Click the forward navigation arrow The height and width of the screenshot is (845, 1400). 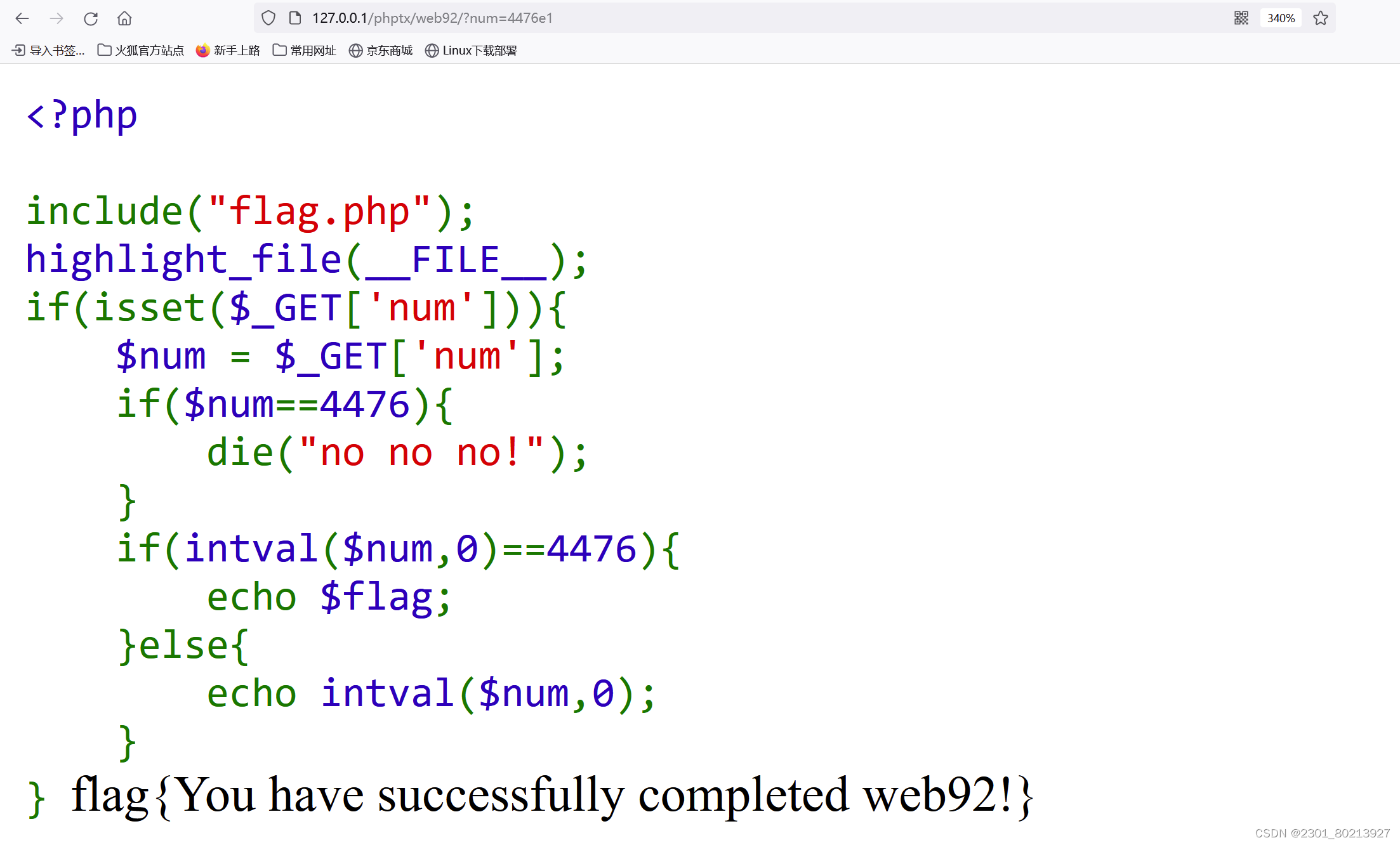coord(56,18)
